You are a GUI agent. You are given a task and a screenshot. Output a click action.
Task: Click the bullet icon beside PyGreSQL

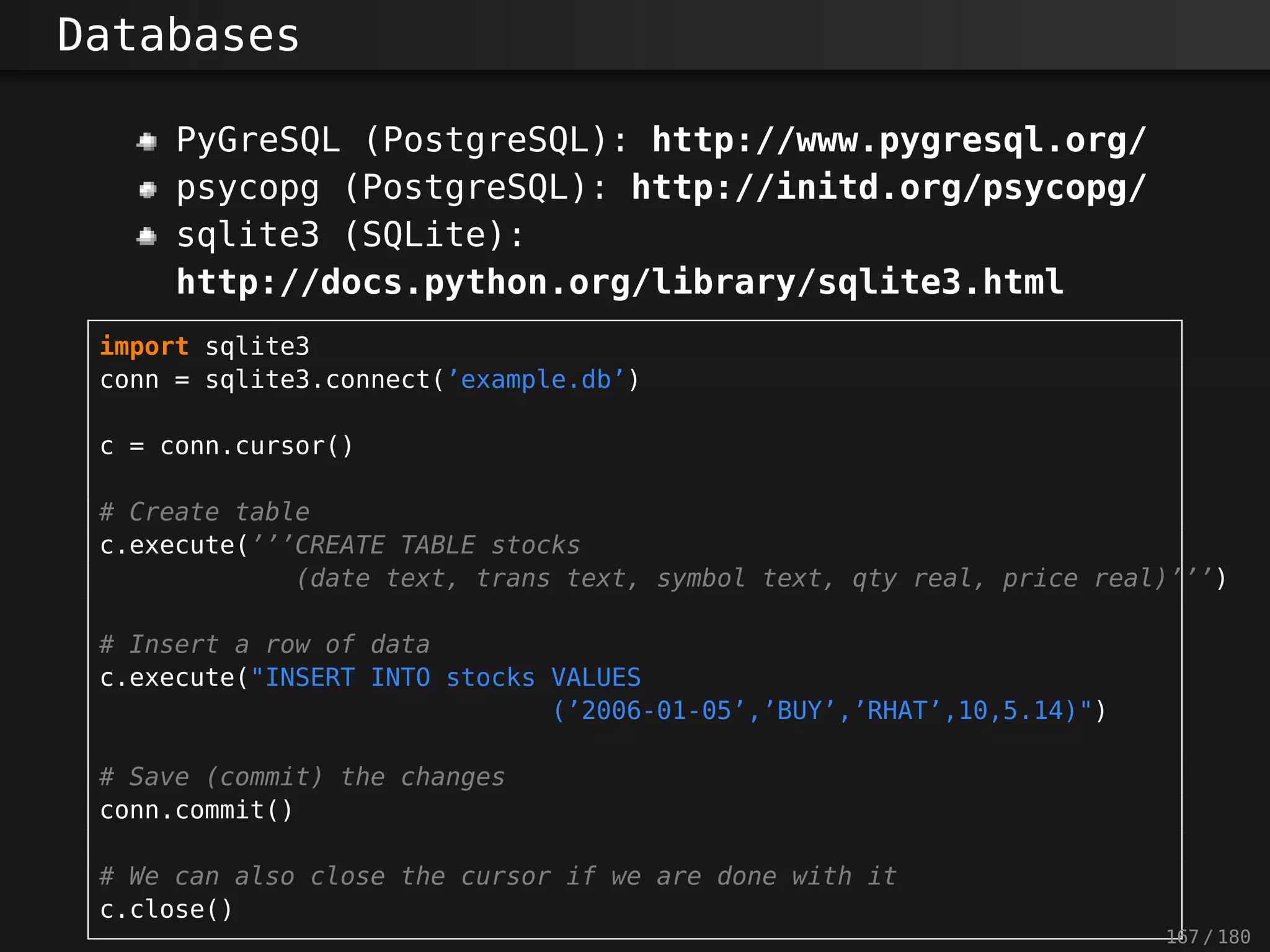click(147, 142)
